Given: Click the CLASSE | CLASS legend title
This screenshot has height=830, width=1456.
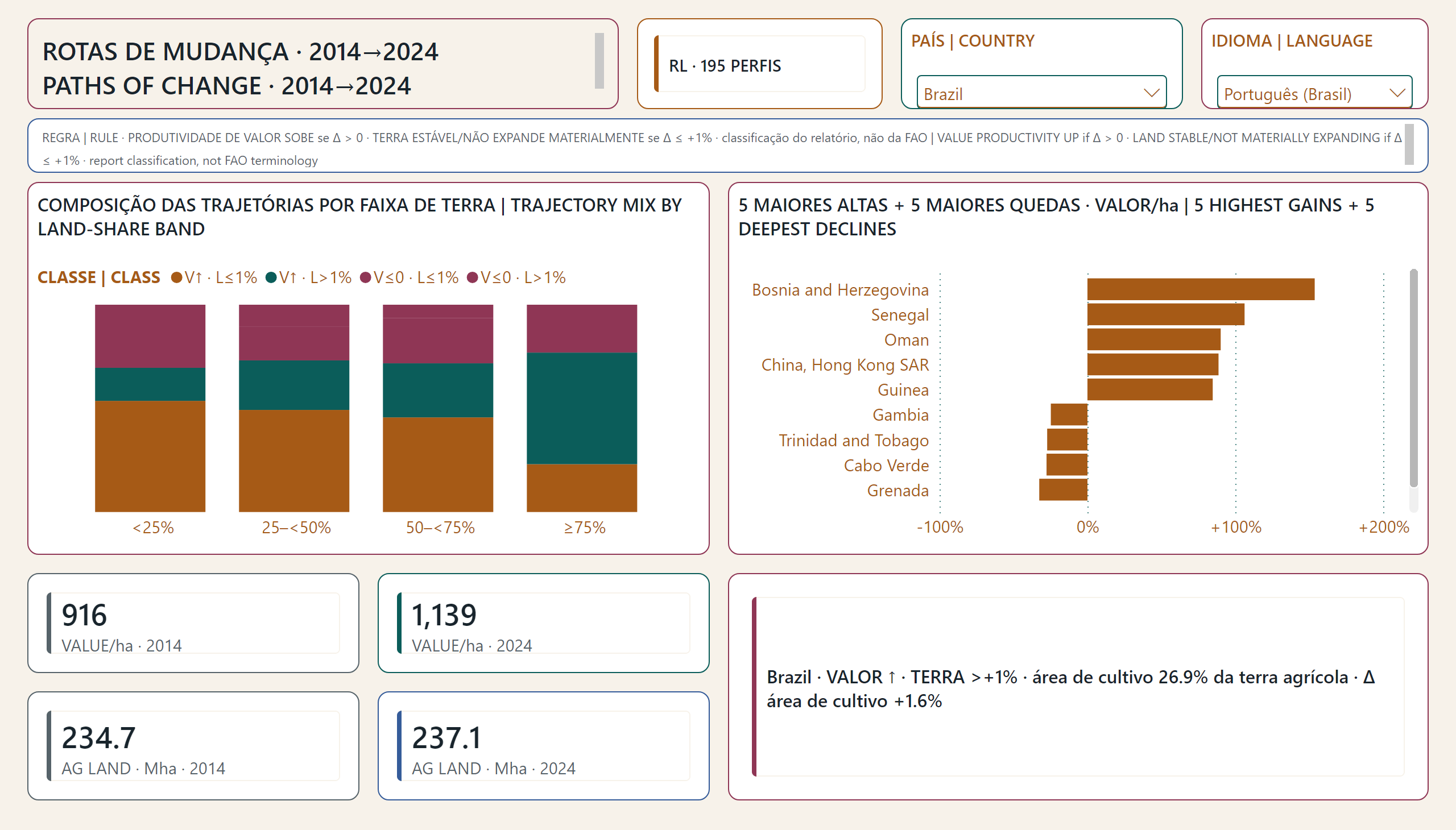Looking at the screenshot, I should click(98, 277).
